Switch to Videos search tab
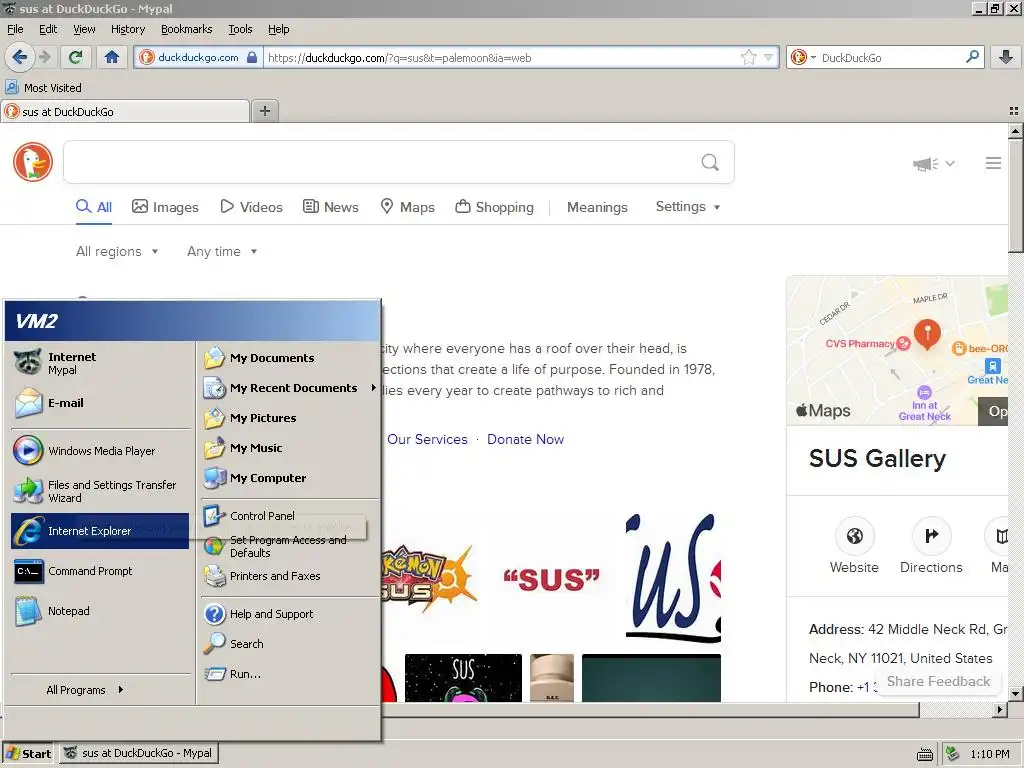Screen dimensions: 1024x768 (251, 207)
